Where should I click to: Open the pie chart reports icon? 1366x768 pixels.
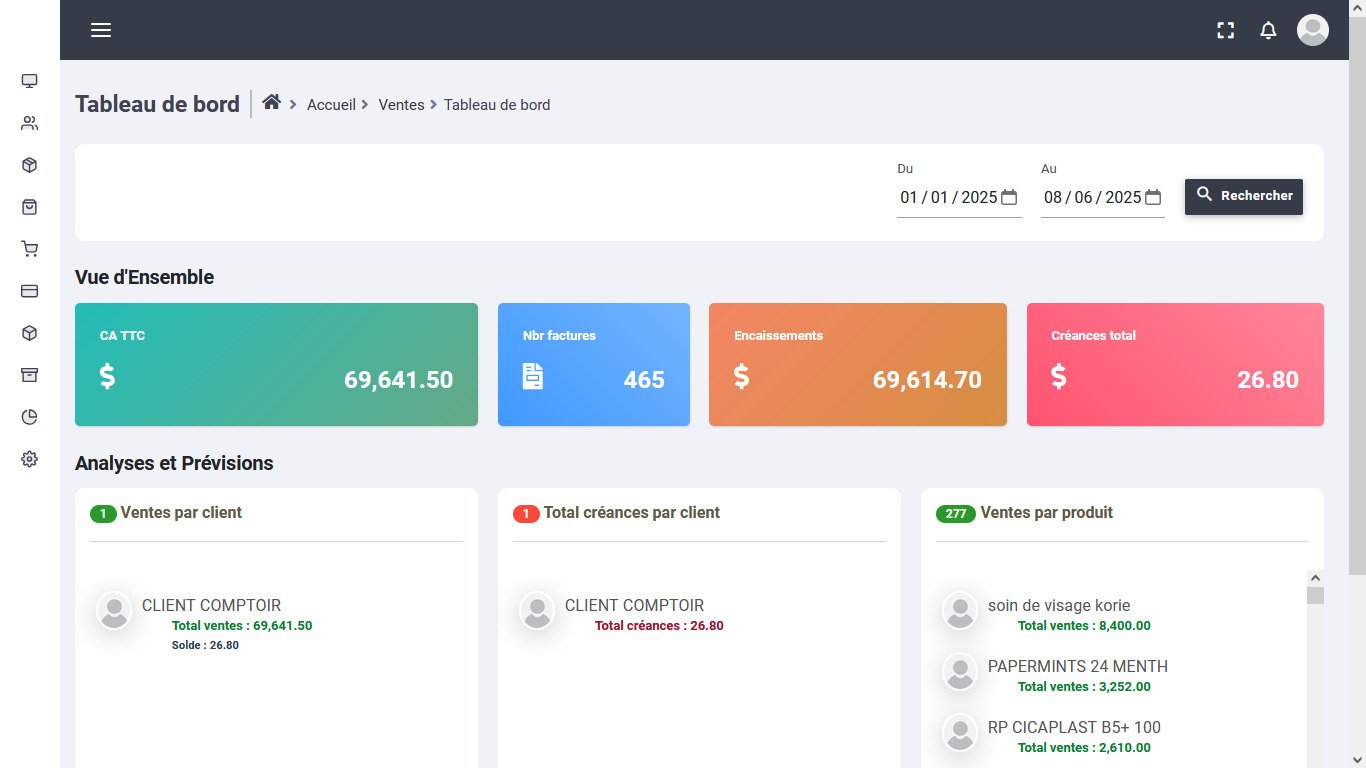tap(29, 417)
